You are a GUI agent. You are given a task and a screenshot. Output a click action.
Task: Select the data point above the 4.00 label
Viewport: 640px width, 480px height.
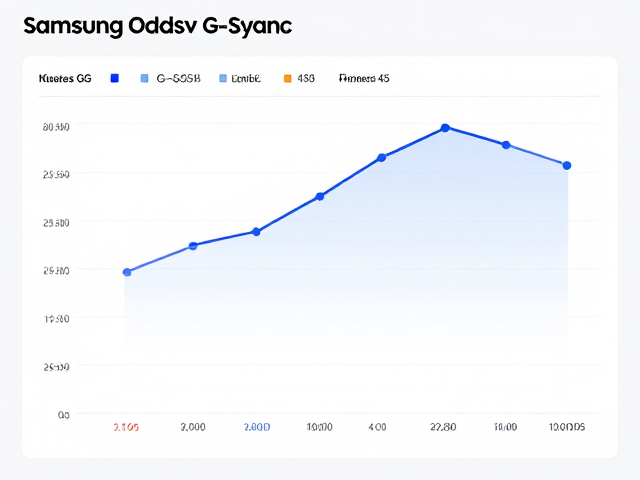click(382, 158)
